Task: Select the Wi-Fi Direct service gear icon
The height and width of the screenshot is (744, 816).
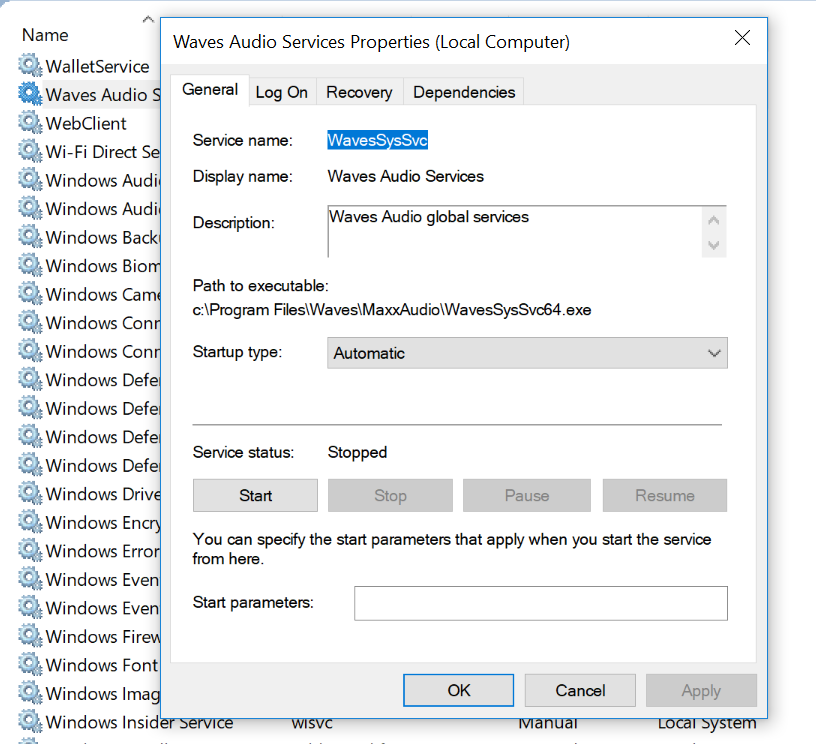Action: coord(30,151)
